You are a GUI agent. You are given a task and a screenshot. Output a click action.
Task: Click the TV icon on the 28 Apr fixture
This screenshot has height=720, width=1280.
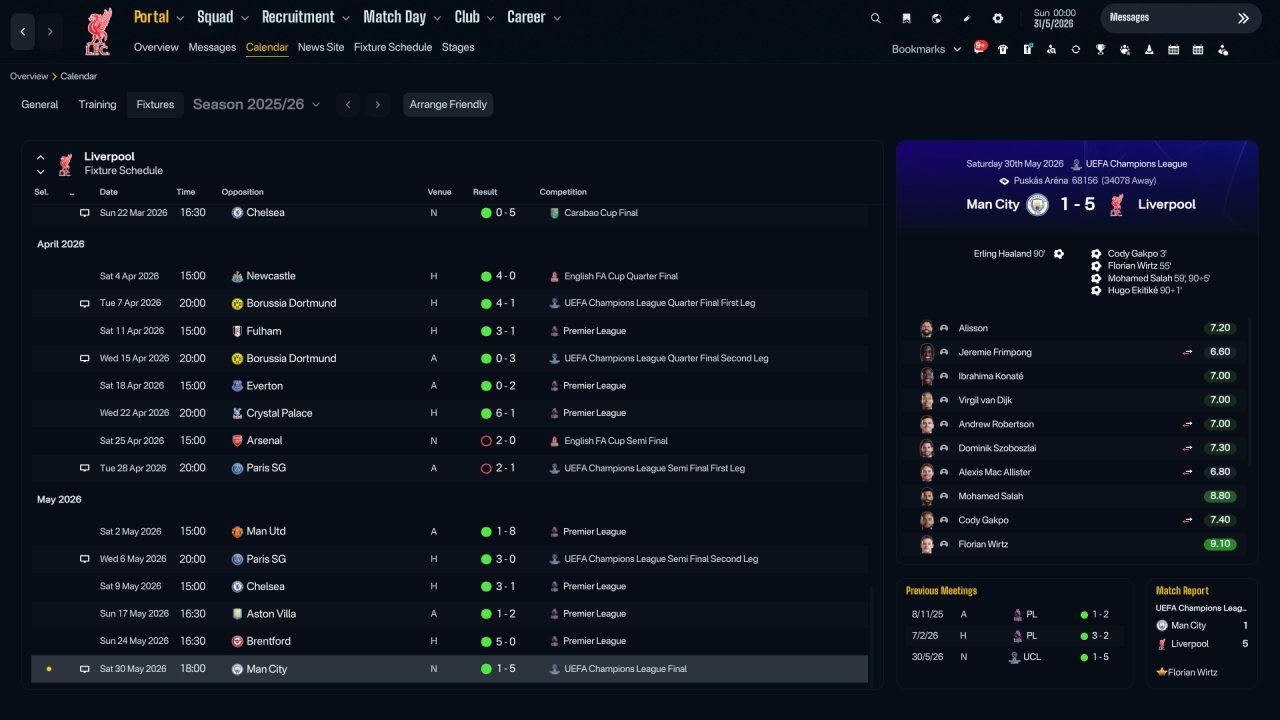click(x=85, y=468)
